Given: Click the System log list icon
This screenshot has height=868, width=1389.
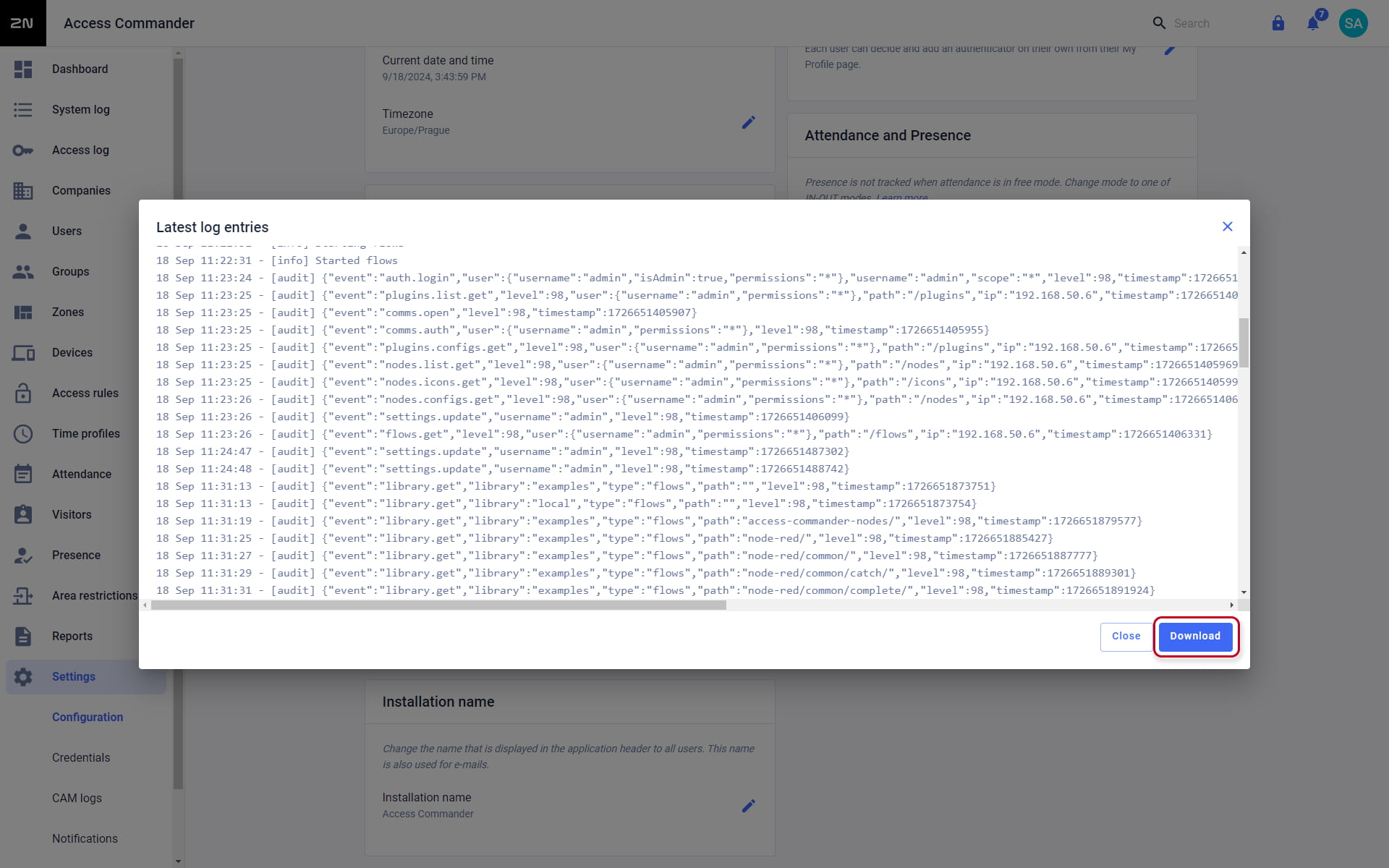Looking at the screenshot, I should click(23, 110).
